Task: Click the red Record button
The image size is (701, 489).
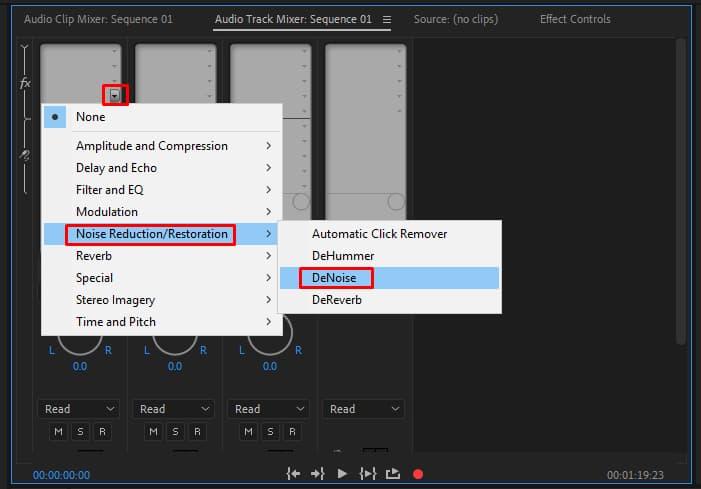Action: 418,474
